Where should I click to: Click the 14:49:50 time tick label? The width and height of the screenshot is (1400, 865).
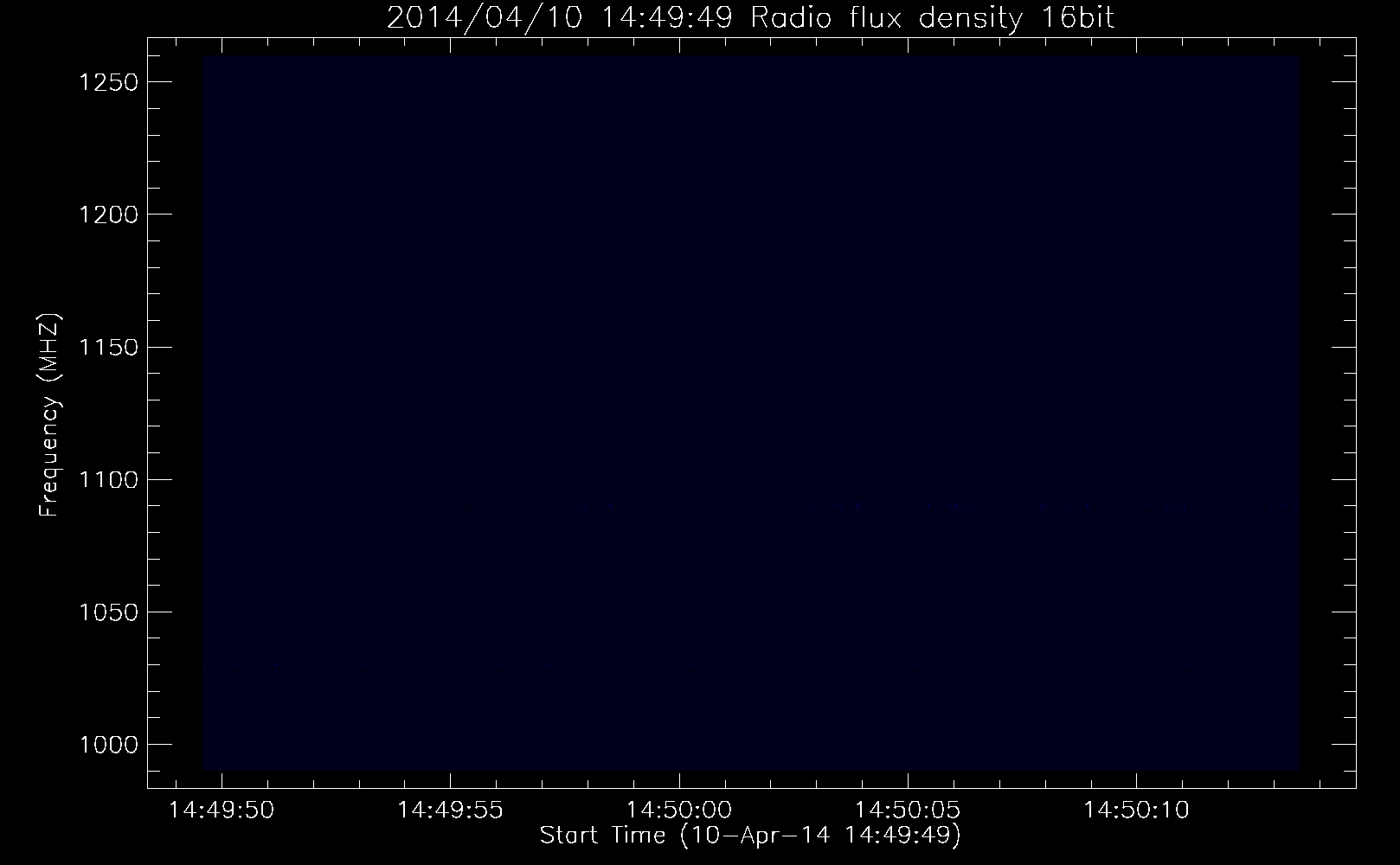tap(222, 811)
